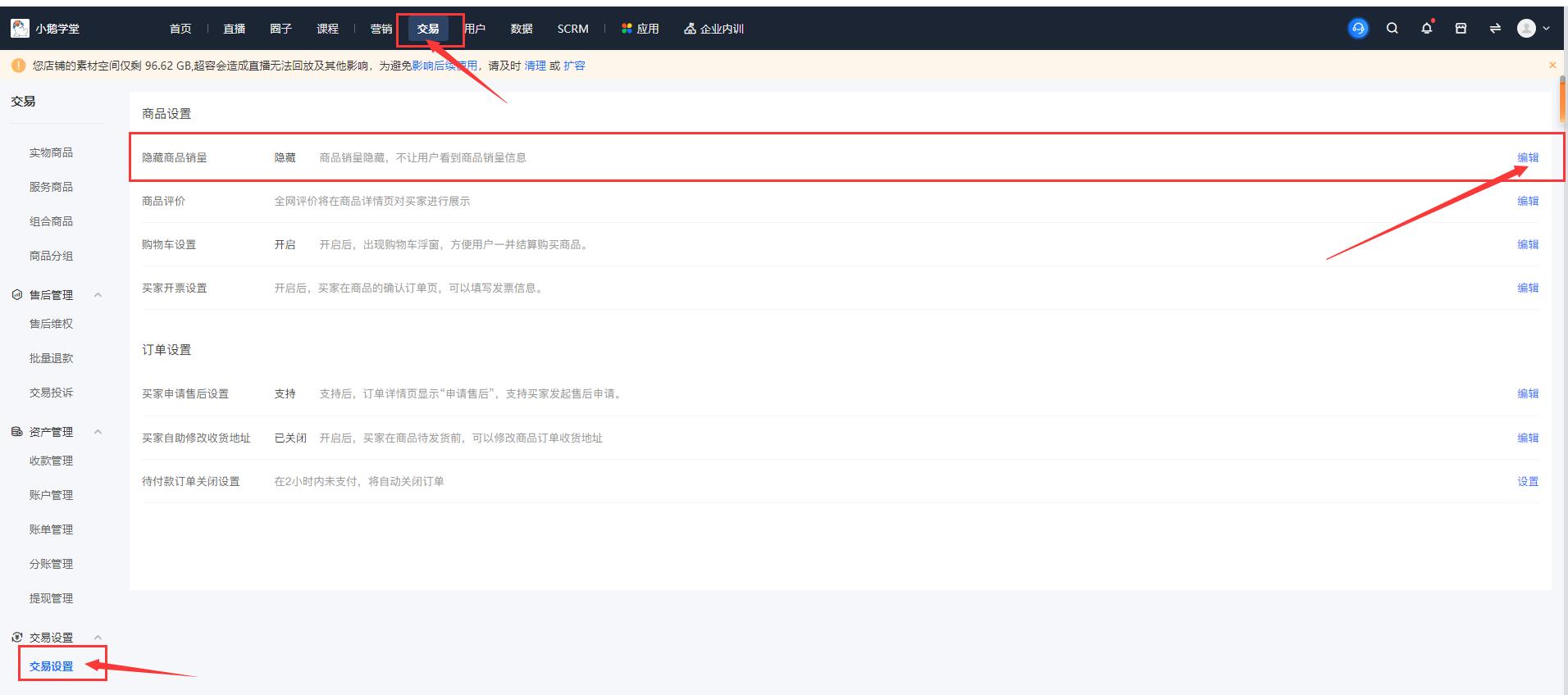Open the customer service headset icon

tap(1358, 29)
